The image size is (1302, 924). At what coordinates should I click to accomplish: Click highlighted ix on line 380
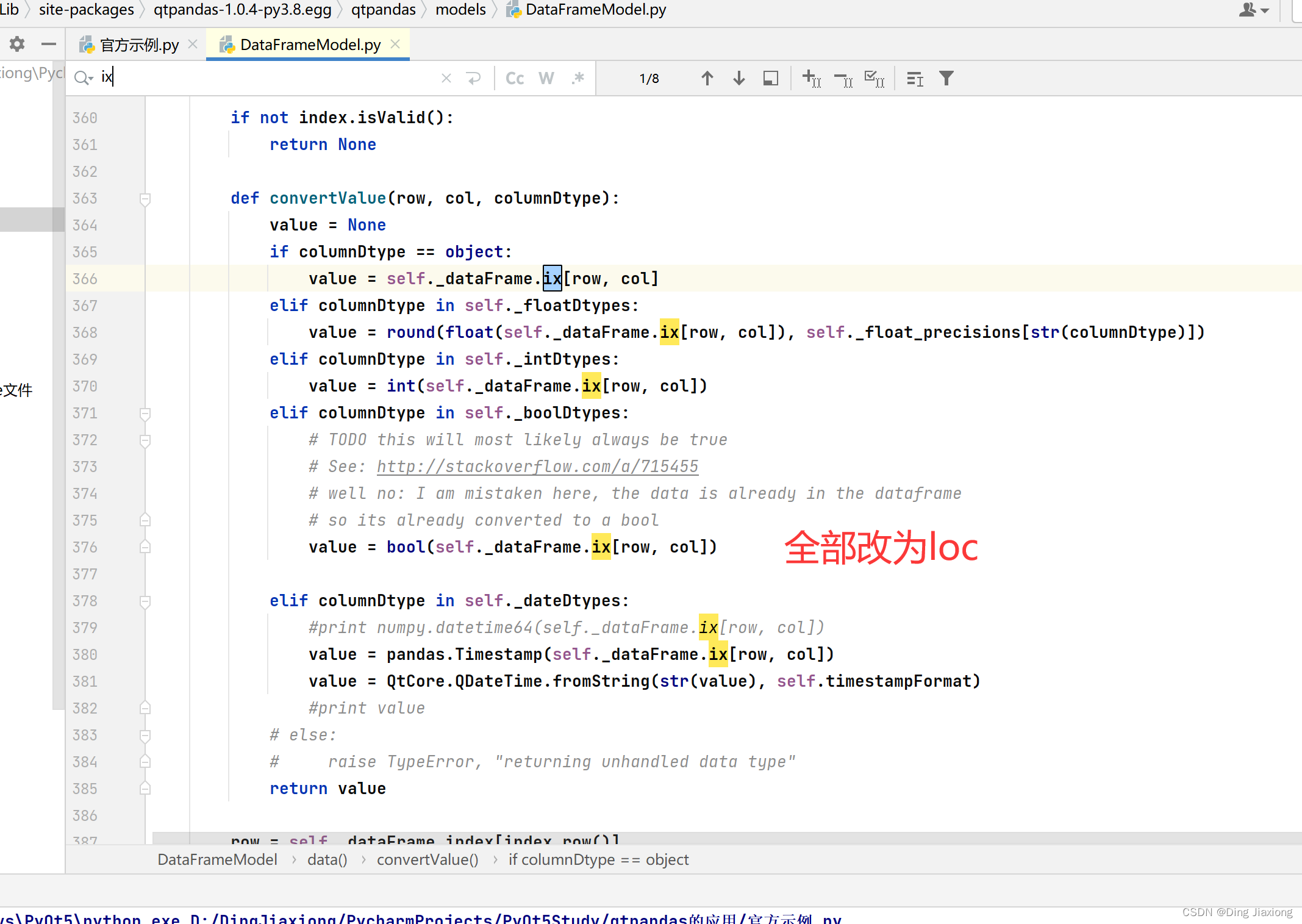pyautogui.click(x=718, y=654)
